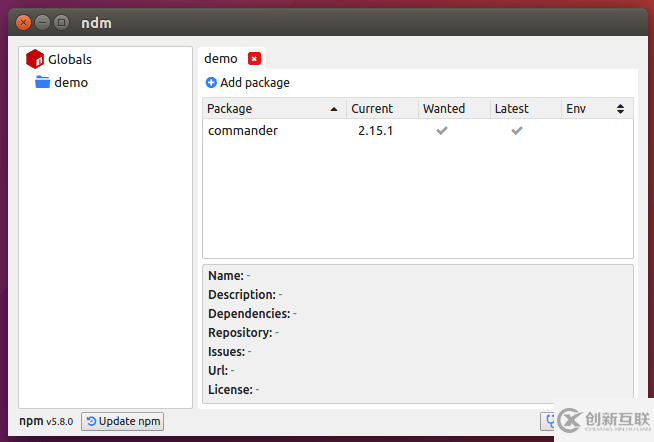The image size is (654, 442).
Task: Click commander's Wanted checkmark icon
Action: coord(441,131)
